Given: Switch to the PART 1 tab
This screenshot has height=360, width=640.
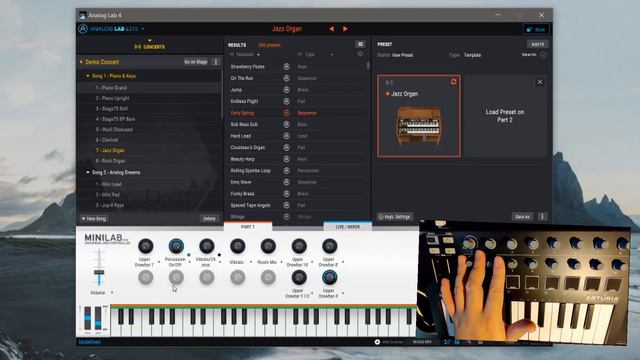Looking at the screenshot, I should click(x=248, y=227).
